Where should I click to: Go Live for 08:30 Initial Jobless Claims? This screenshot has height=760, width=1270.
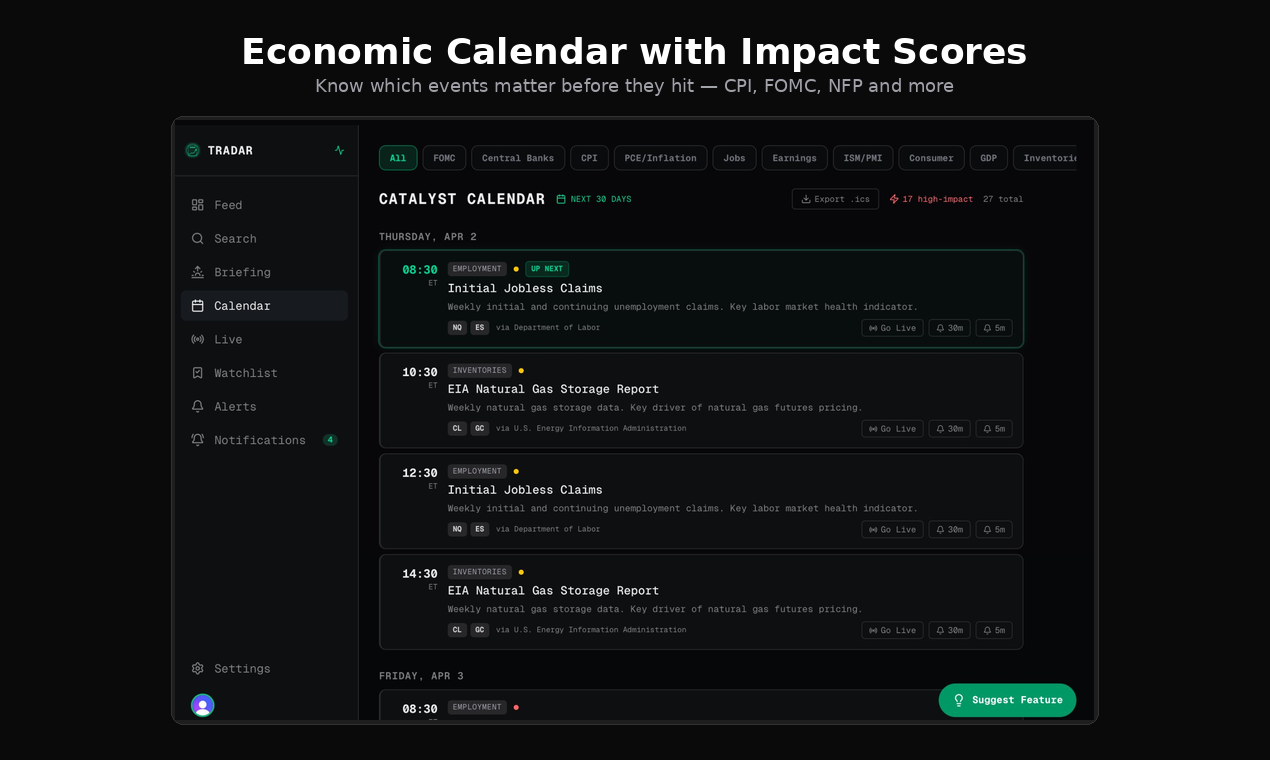892,328
